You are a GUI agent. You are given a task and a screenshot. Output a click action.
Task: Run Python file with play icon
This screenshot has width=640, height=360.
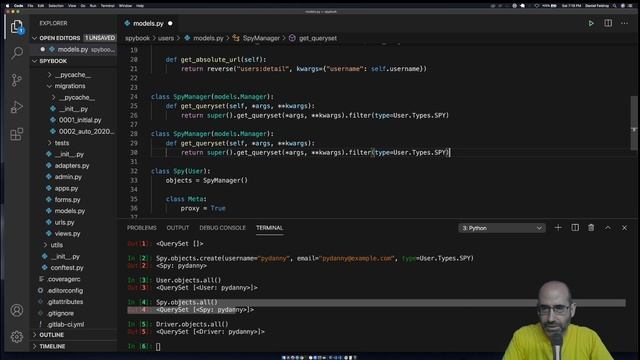click(x=591, y=23)
